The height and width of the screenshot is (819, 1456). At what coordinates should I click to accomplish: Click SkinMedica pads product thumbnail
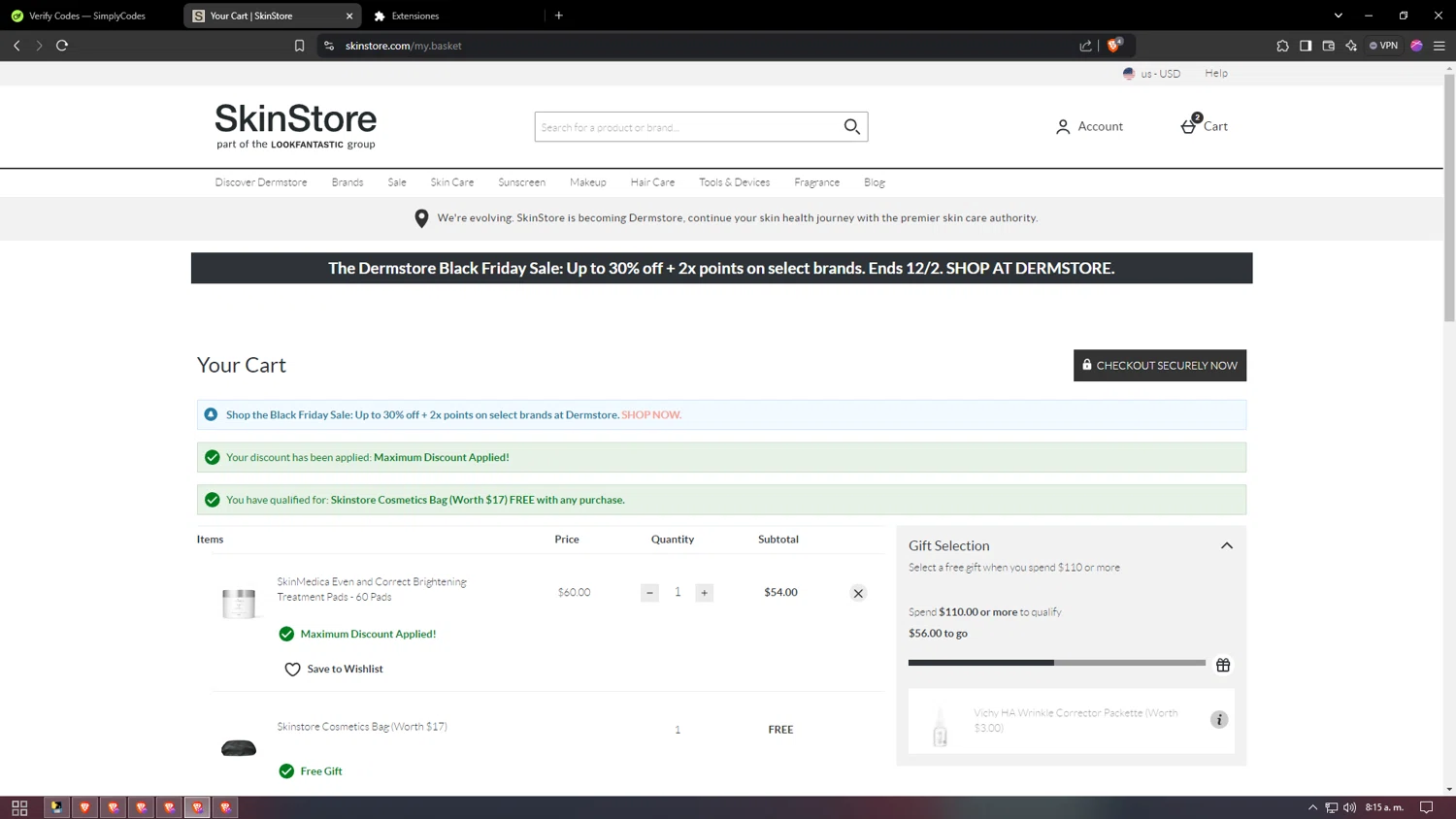point(239,603)
